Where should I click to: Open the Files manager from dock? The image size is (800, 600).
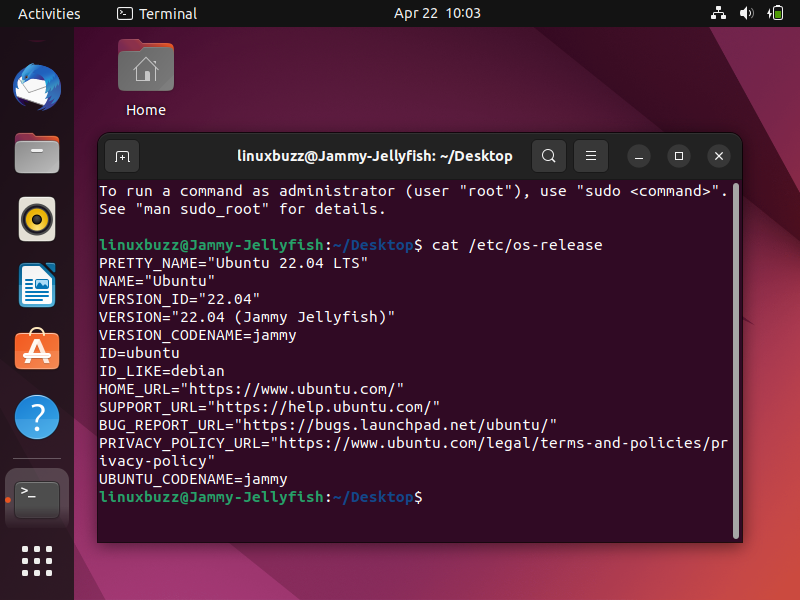tap(37, 153)
